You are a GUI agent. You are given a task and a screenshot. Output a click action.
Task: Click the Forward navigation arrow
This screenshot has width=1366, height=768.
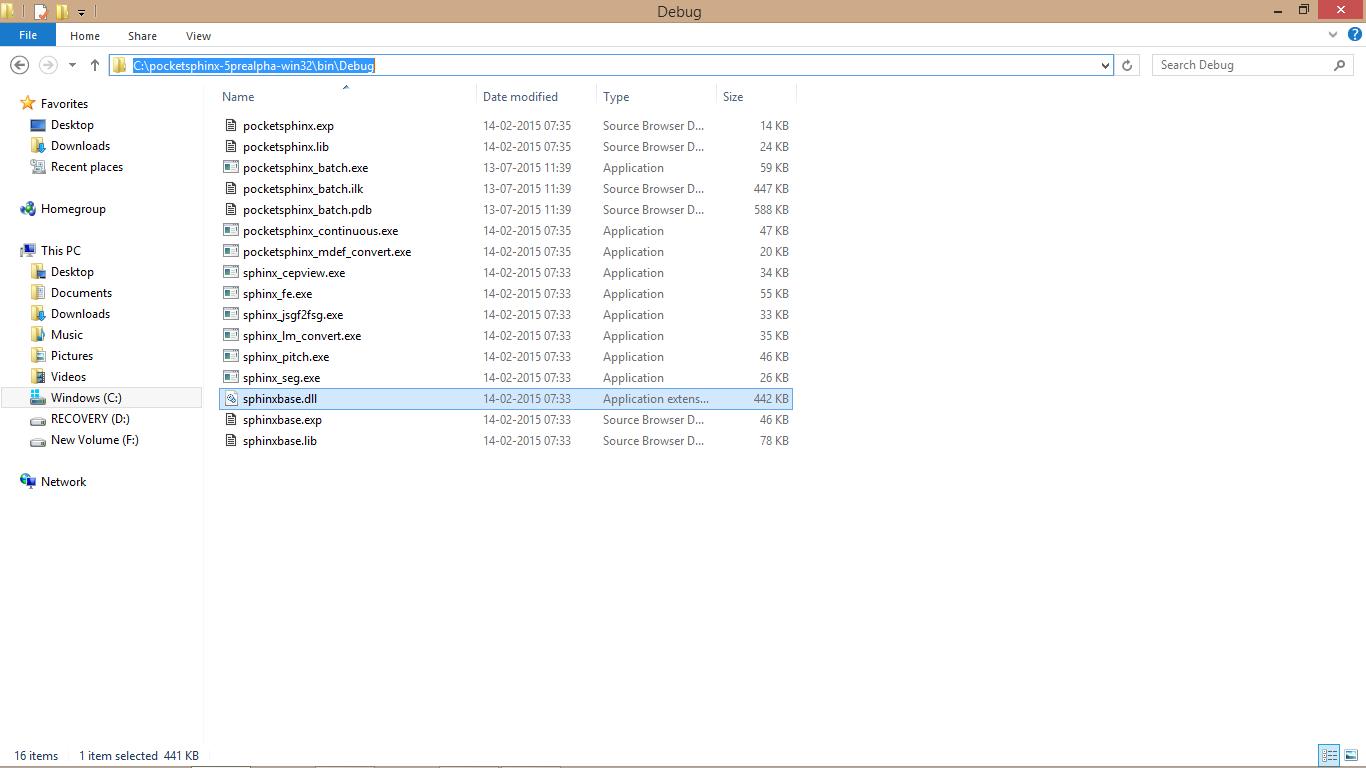[47, 65]
